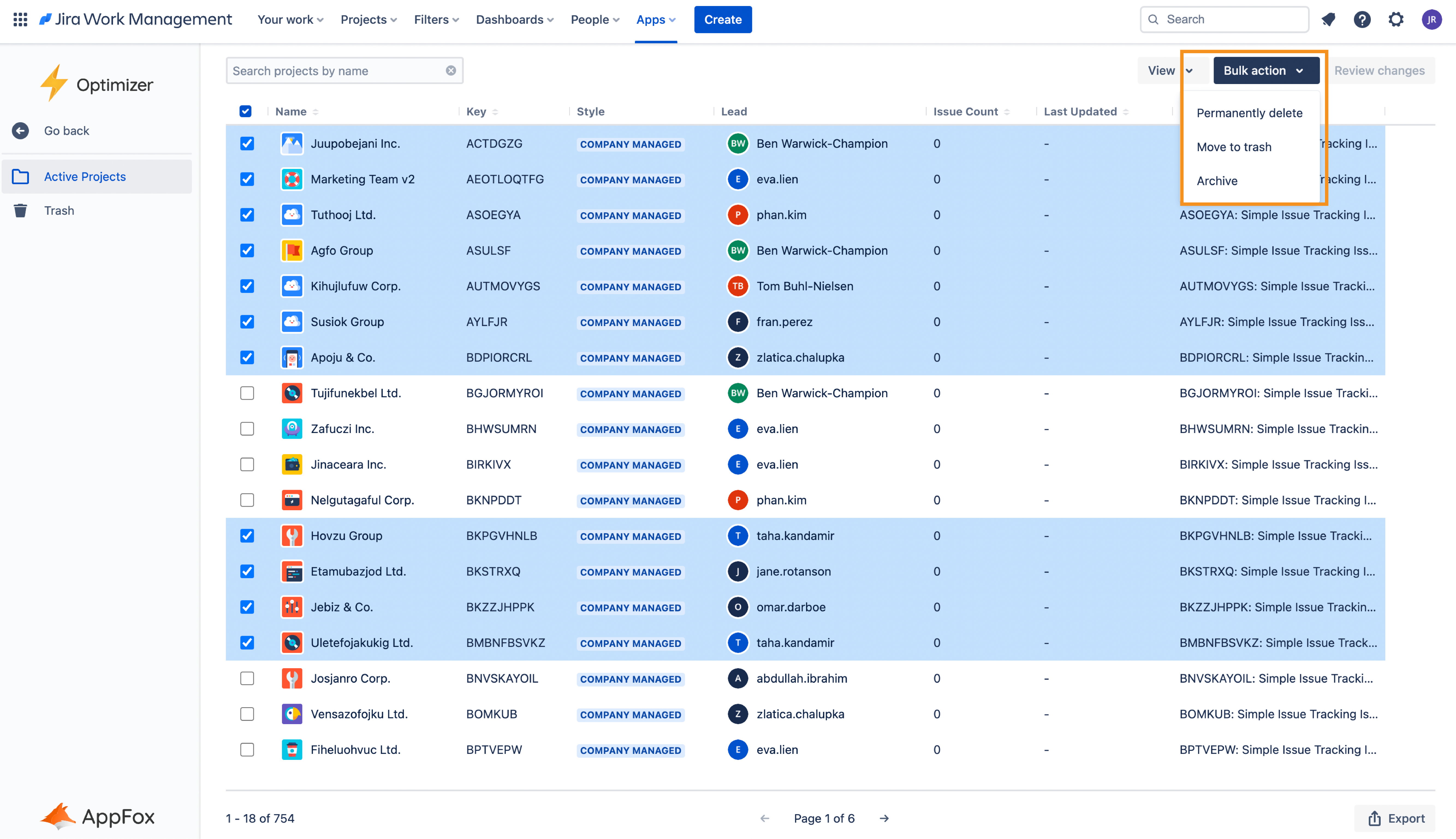Click the Export button
This screenshot has height=839, width=1456.
pyautogui.click(x=1395, y=818)
